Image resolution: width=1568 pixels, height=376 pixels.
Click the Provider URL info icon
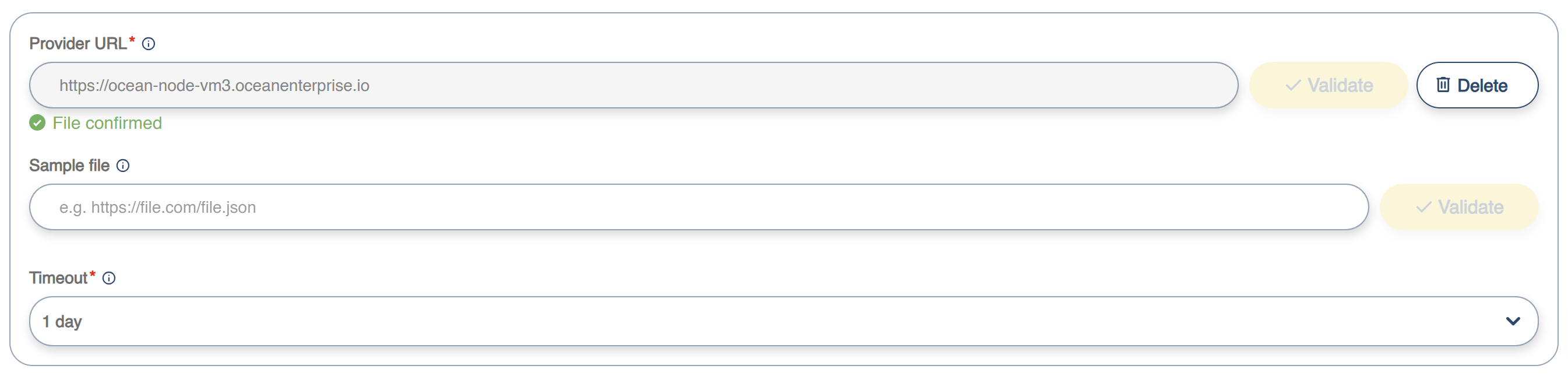point(149,44)
